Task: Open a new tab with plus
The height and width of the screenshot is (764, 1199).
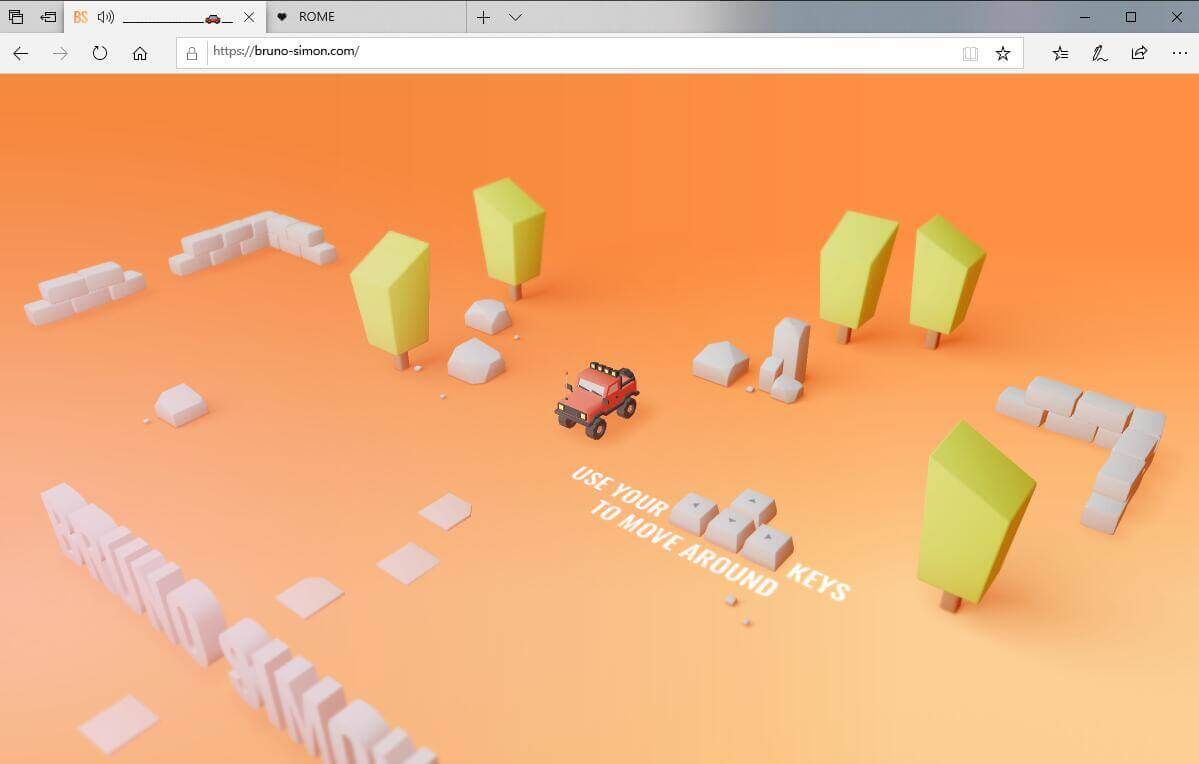Action: click(483, 17)
